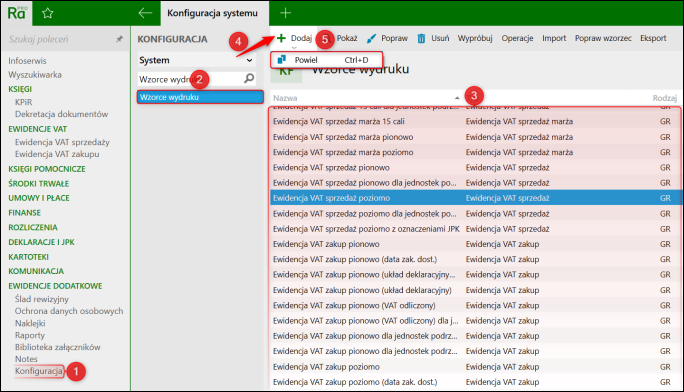
Task: Select row Ewidencja VAT sprzedaż marża pionowo
Action: (475, 137)
